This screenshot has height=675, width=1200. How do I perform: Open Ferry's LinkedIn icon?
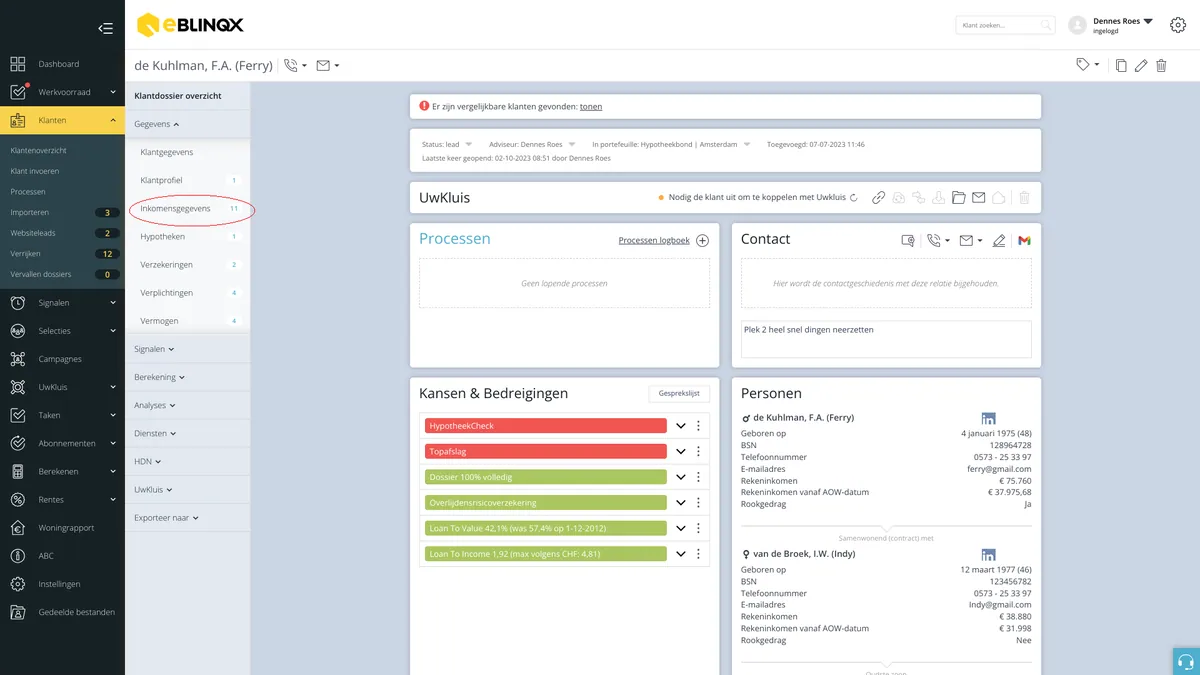988,418
